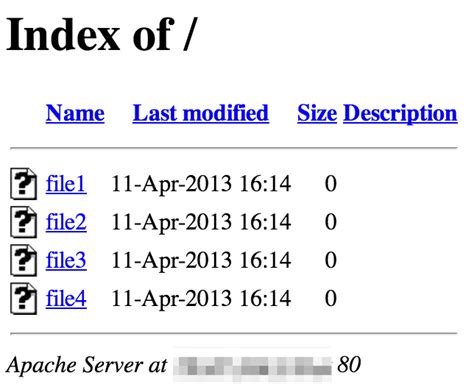Click the 'Apache Server at' footer text
The image size is (474, 384).
(87, 365)
